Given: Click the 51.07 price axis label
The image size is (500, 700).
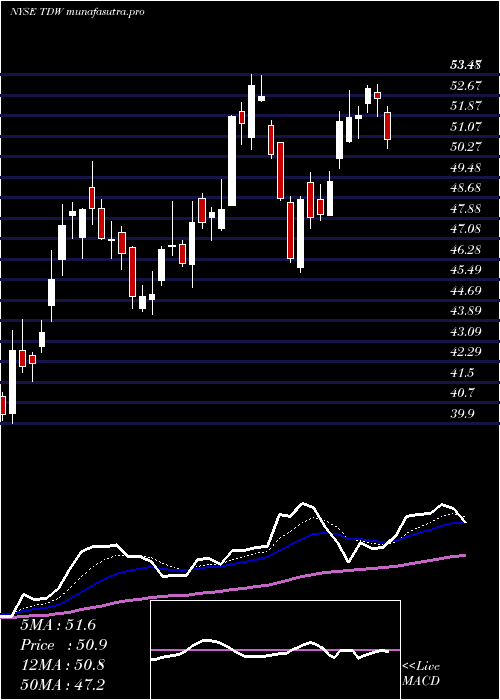Looking at the screenshot, I should tap(465, 127).
